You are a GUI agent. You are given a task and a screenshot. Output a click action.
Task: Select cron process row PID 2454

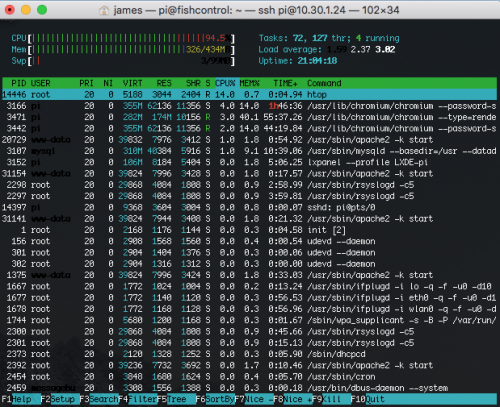[x=249, y=377]
